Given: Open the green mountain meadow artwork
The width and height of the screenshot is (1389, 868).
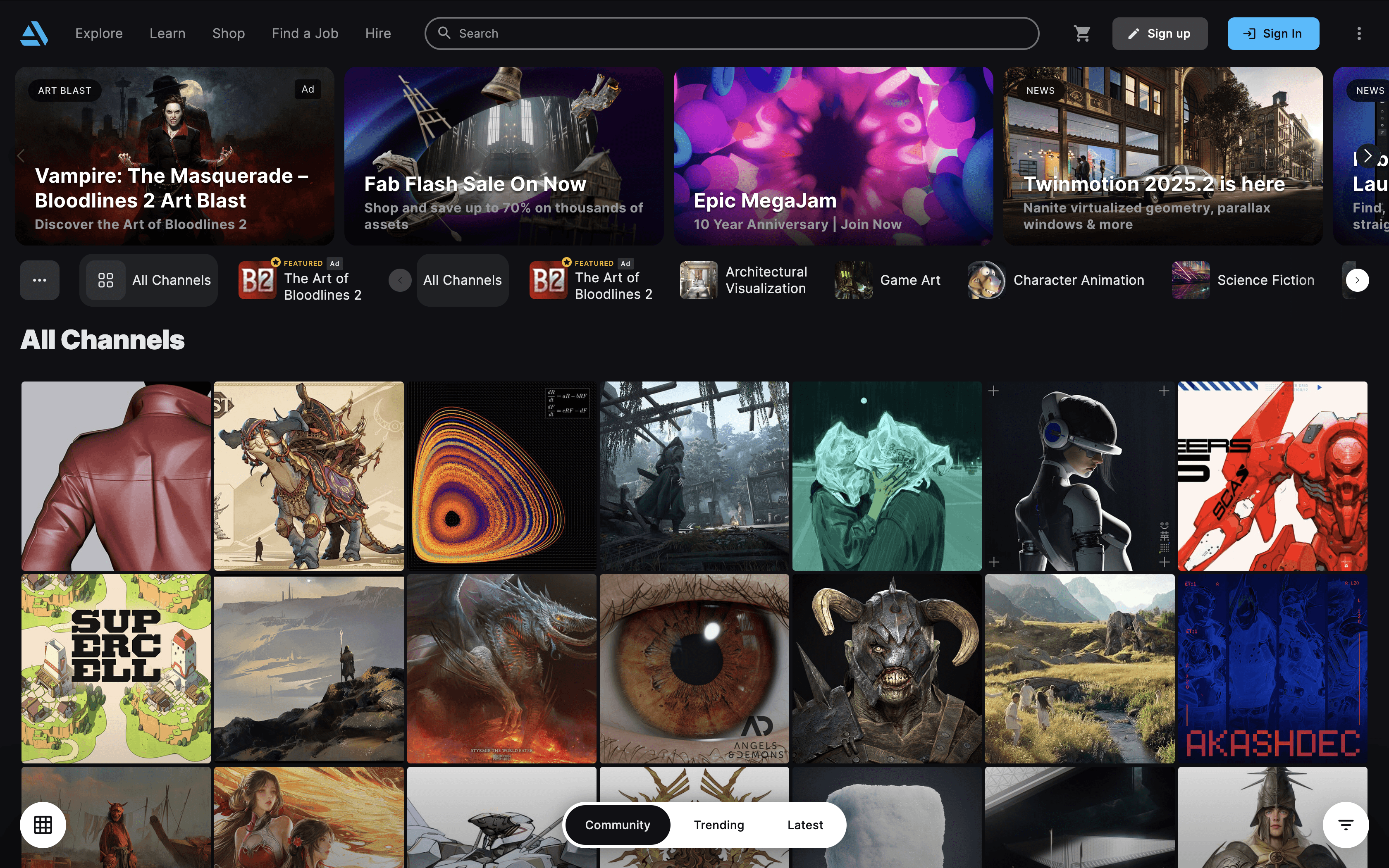Looking at the screenshot, I should 1080,669.
